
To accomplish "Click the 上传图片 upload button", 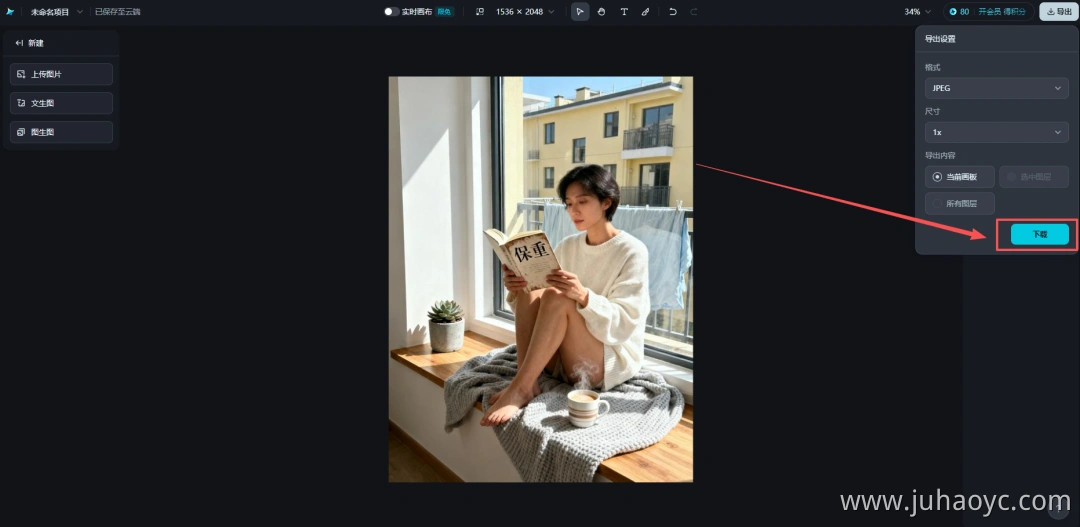I will 61,74.
